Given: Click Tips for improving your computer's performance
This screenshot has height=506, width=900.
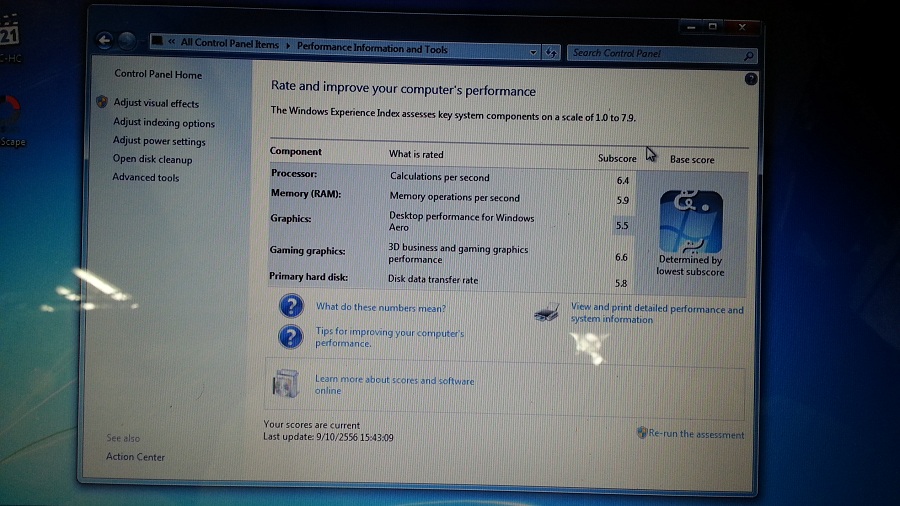Looking at the screenshot, I should click(x=390, y=338).
